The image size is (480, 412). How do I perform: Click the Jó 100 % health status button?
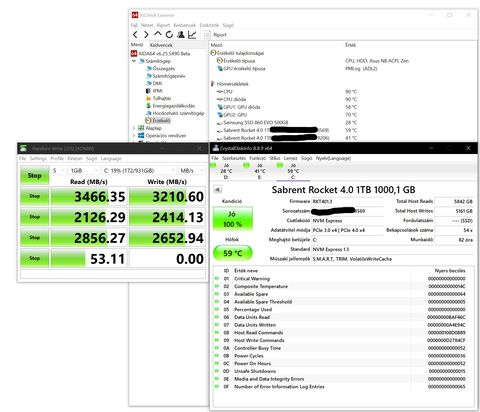pos(233,219)
